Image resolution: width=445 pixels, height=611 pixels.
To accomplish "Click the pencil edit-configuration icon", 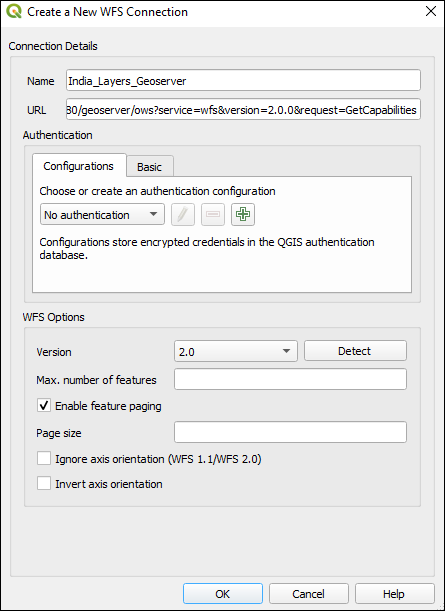I will pyautogui.click(x=183, y=214).
